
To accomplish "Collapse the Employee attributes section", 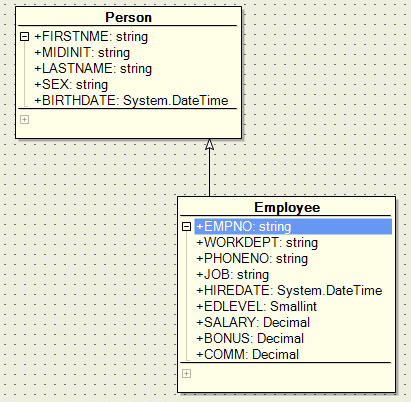I will [x=186, y=227].
